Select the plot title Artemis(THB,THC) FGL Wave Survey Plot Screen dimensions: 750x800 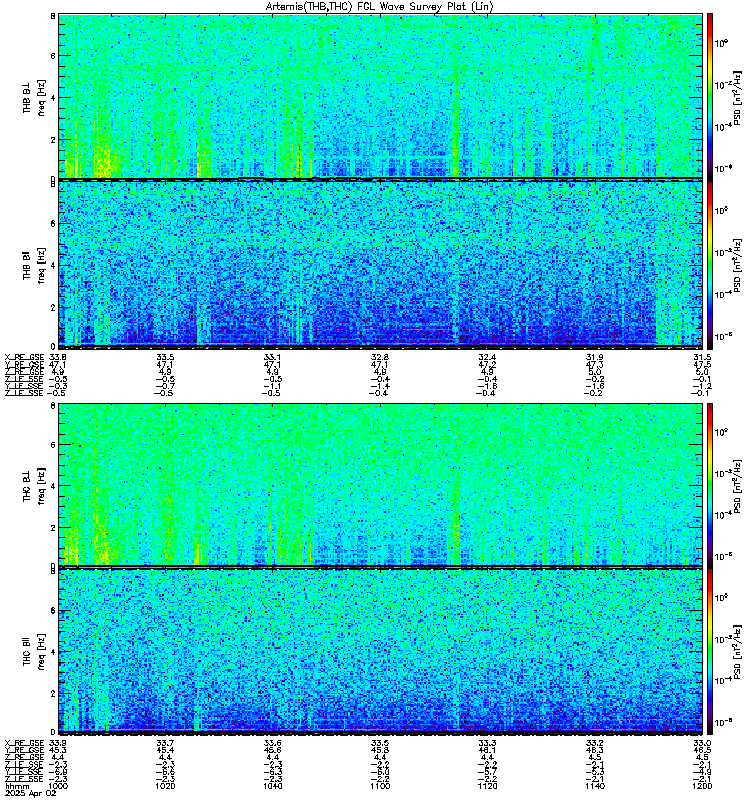(380, 7)
